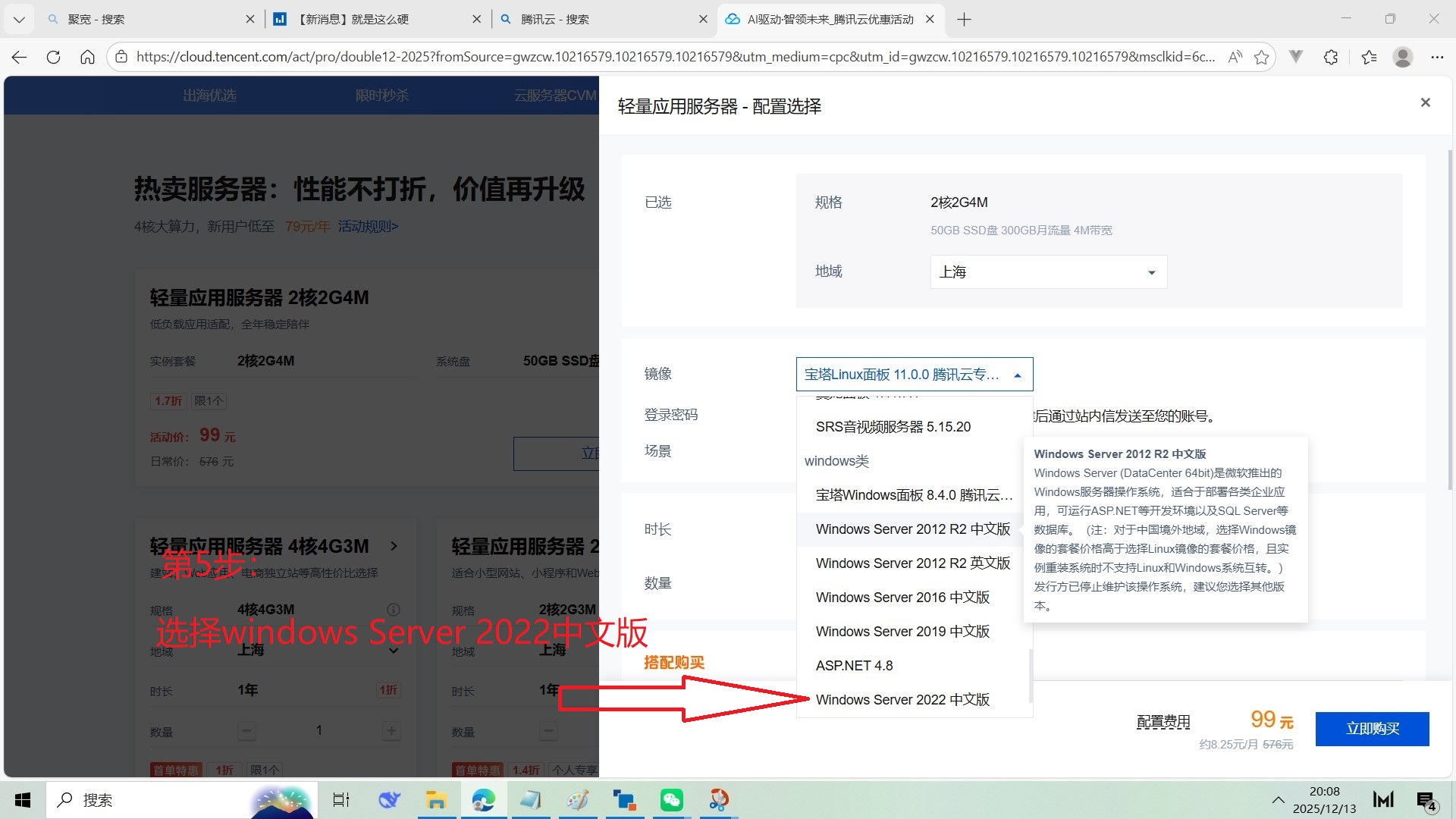Image resolution: width=1456 pixels, height=819 pixels.
Task: Open browser extensions puzzle icon
Action: point(1330,57)
